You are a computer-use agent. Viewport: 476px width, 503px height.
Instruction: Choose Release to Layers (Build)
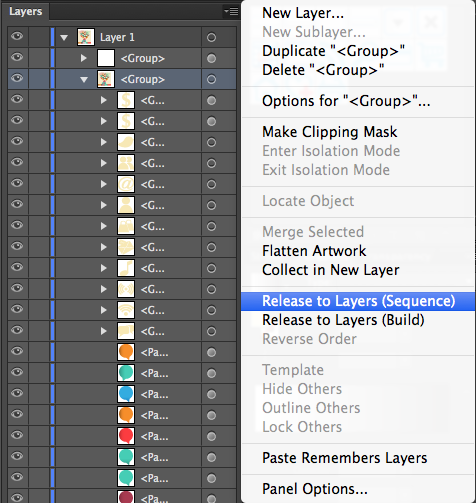(343, 320)
